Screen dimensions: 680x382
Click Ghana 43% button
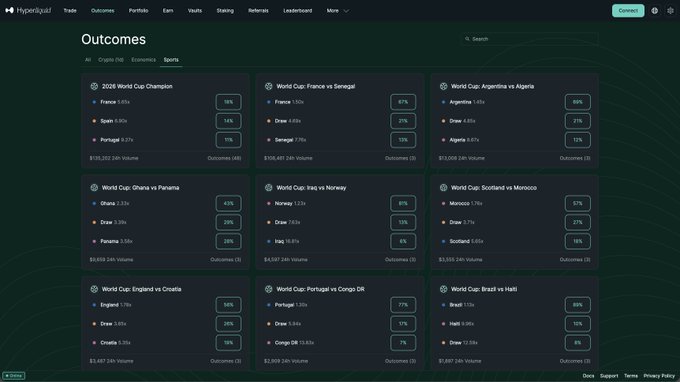click(229, 203)
